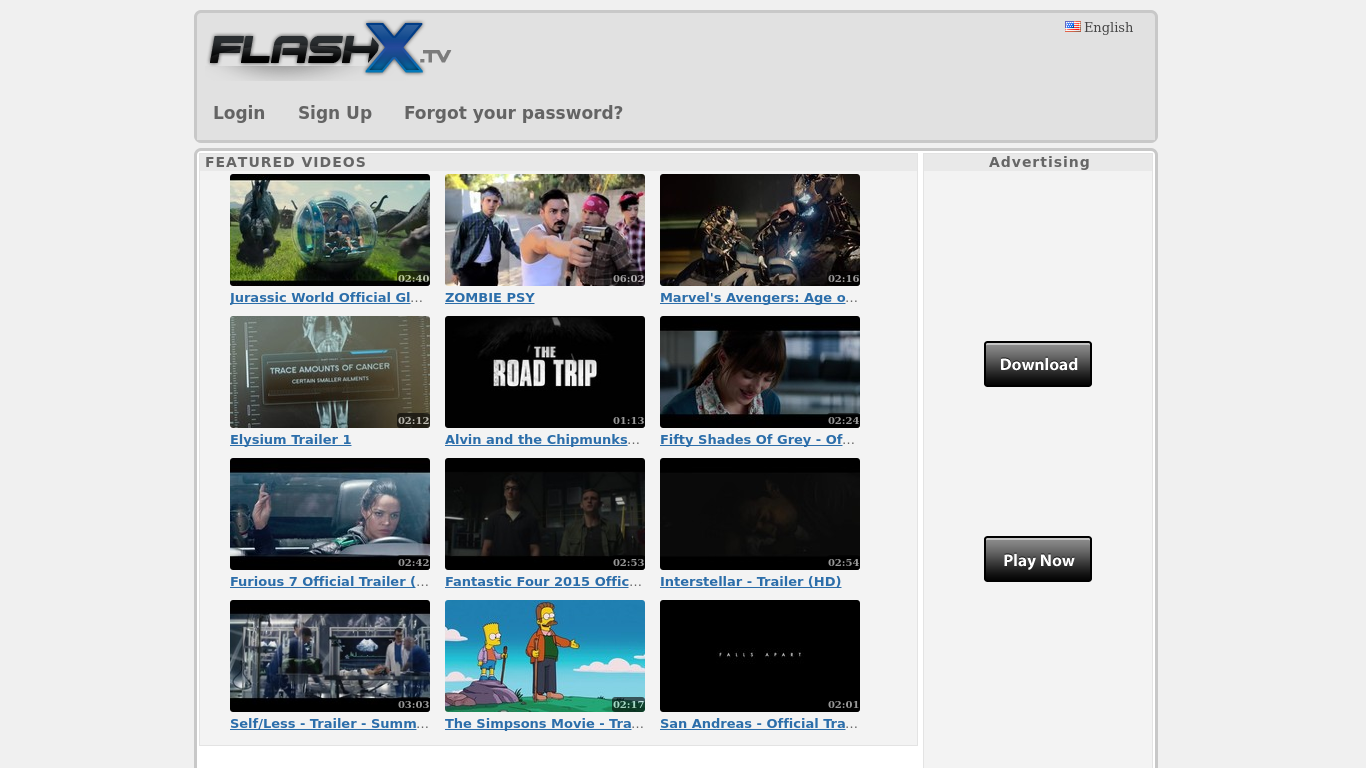Click Forgot your password link
The width and height of the screenshot is (1366, 768).
coord(513,113)
